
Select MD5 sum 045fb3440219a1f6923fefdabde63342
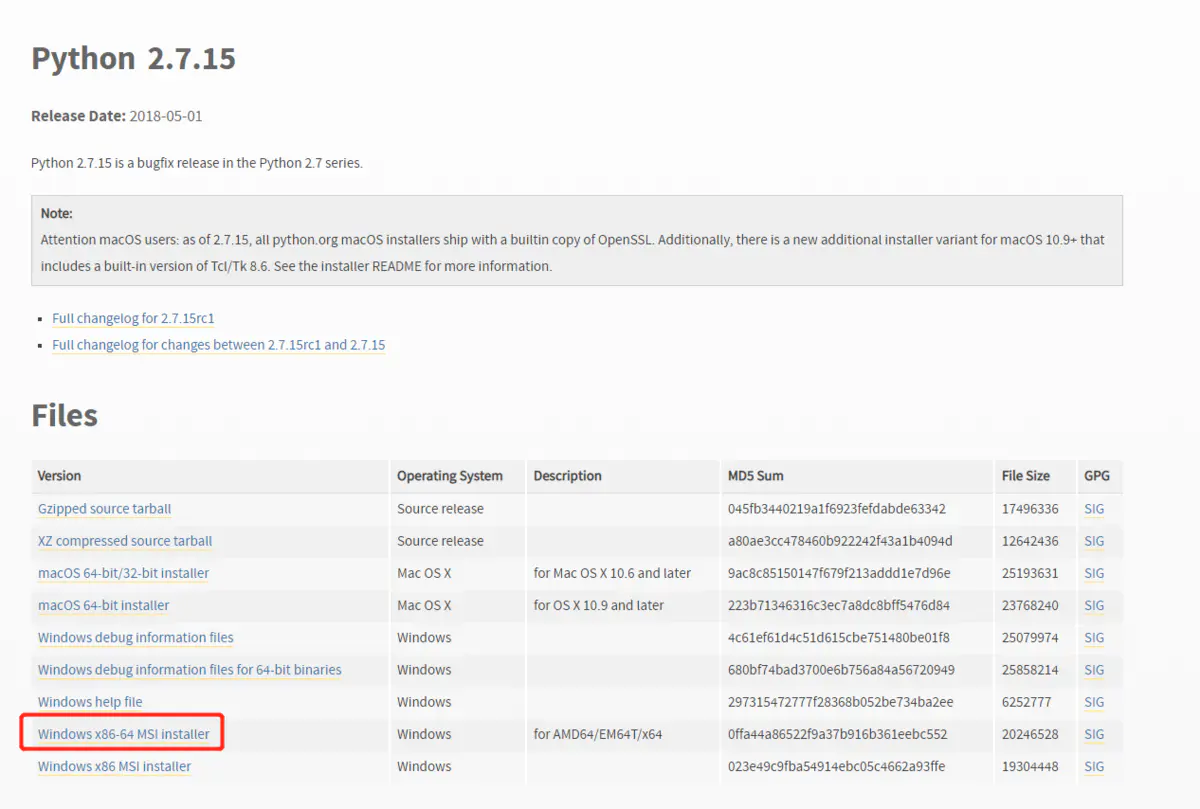point(837,509)
